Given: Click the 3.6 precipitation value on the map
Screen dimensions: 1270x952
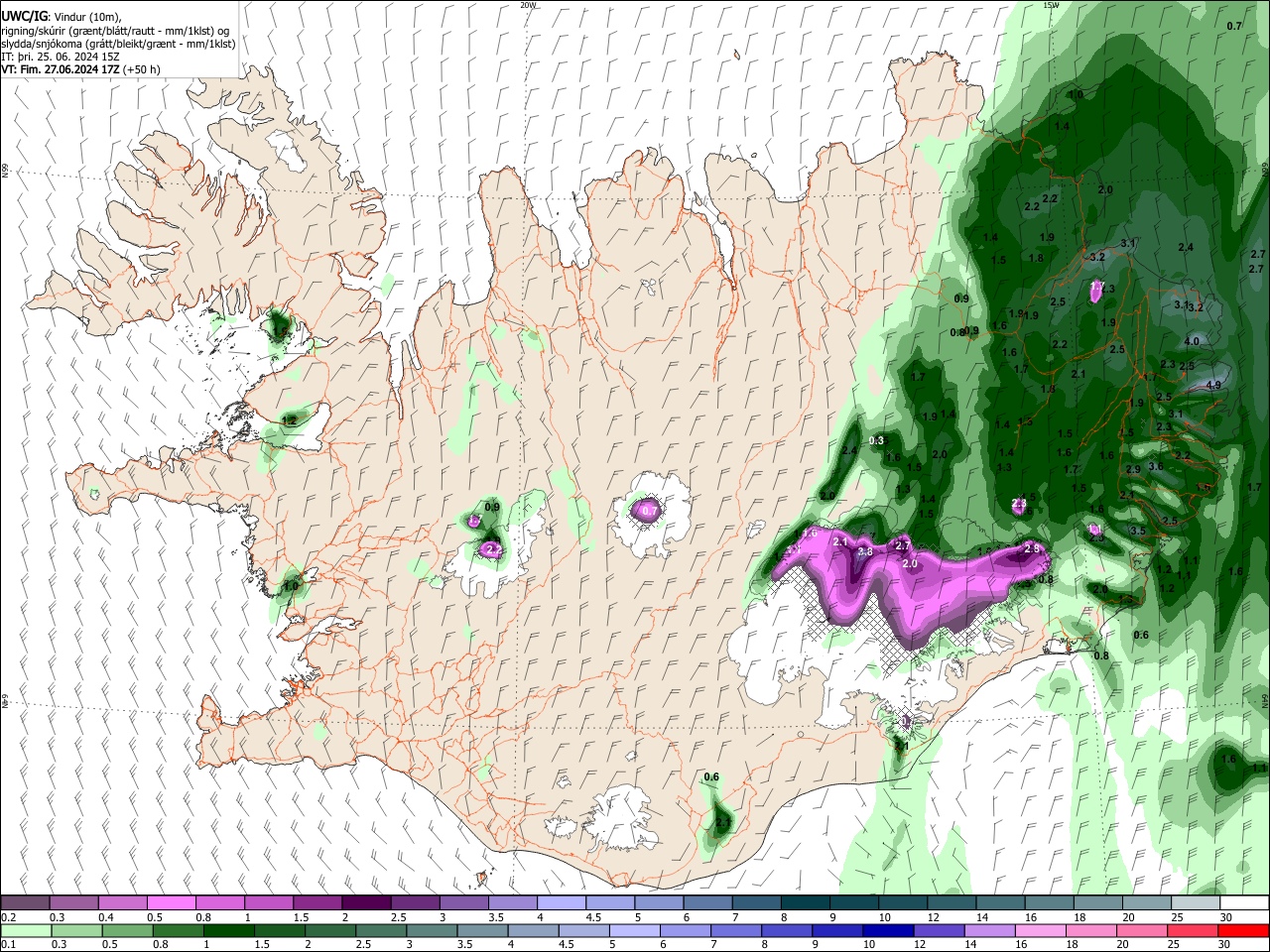Looking at the screenshot, I should [1156, 466].
